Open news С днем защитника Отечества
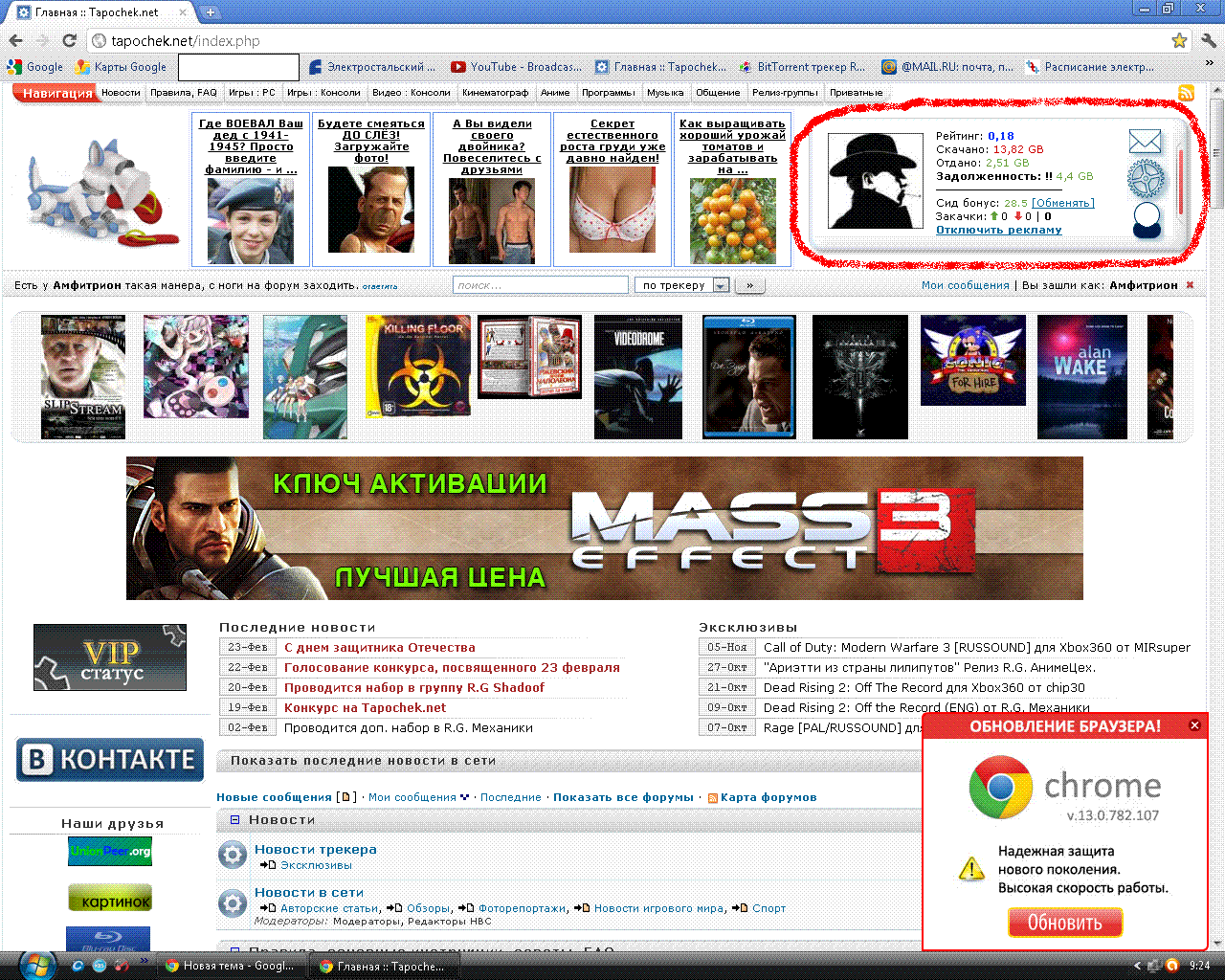This screenshot has height=980, width=1225. 380,648
